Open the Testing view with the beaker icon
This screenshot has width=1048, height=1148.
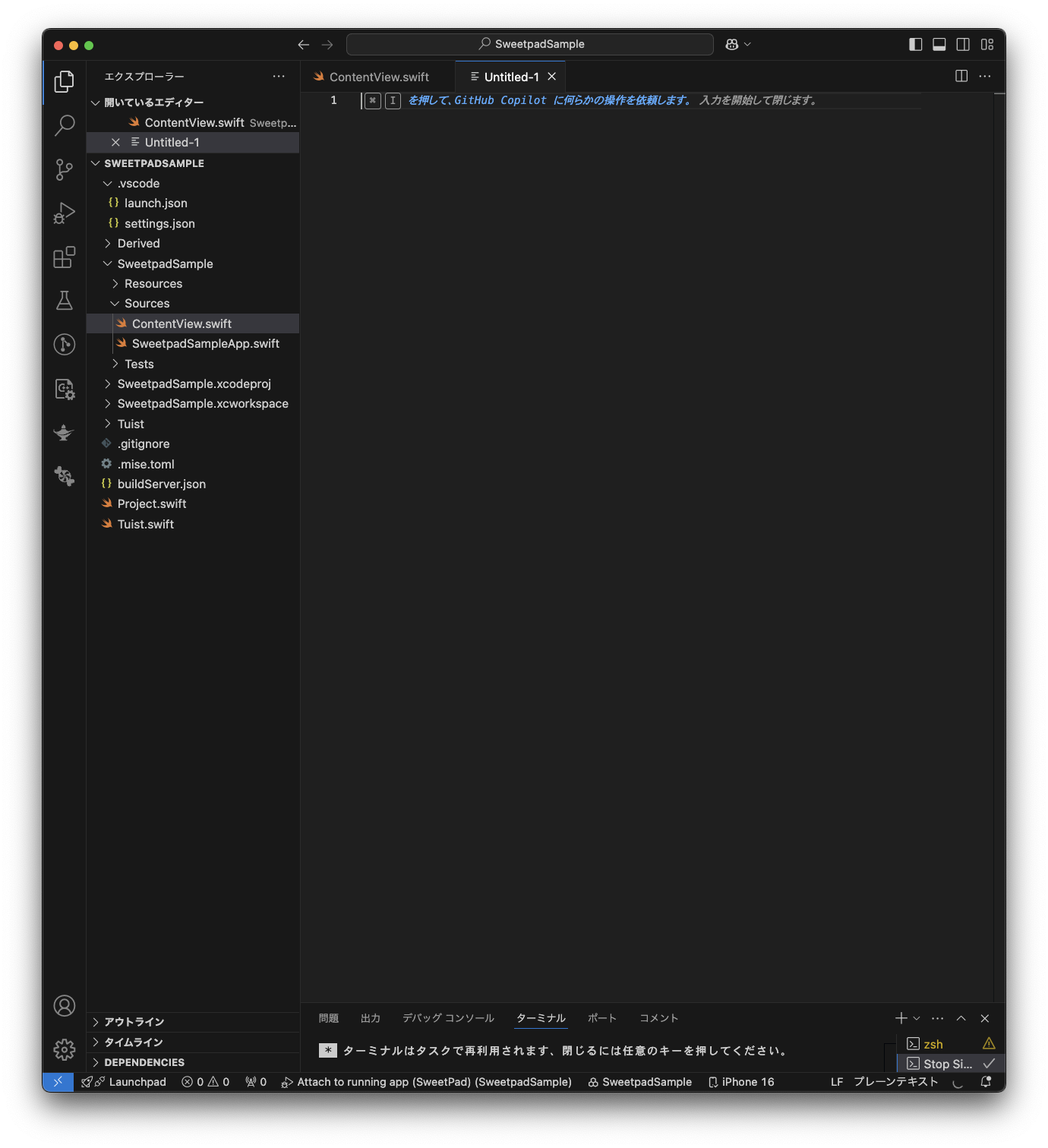coord(64,301)
